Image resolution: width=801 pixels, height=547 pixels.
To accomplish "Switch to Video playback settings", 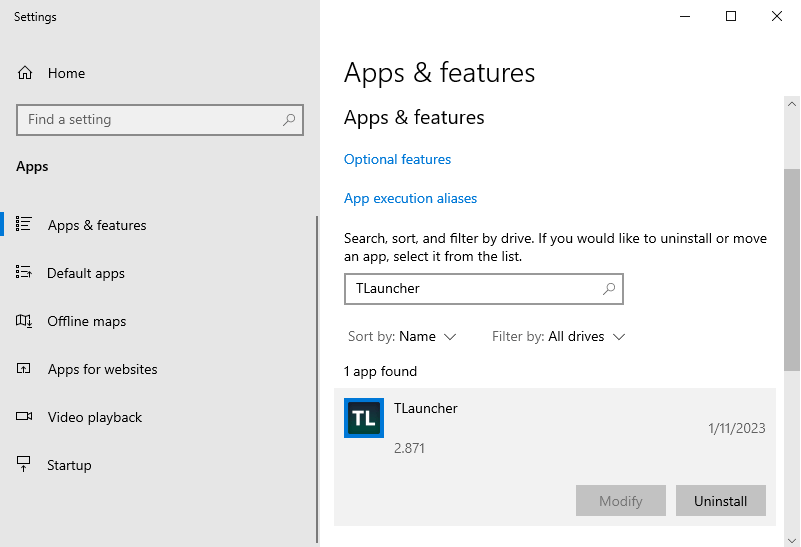I will coord(95,417).
